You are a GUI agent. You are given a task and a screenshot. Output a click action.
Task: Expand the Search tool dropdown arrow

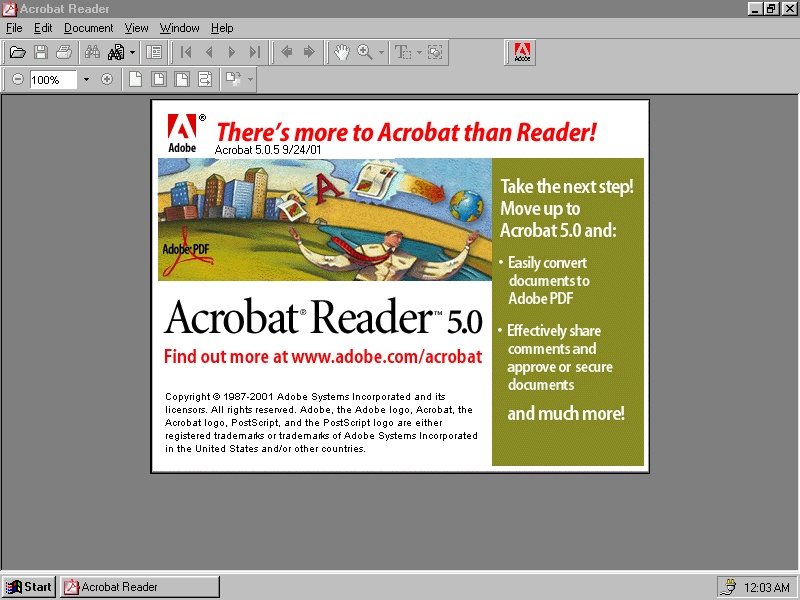132,52
